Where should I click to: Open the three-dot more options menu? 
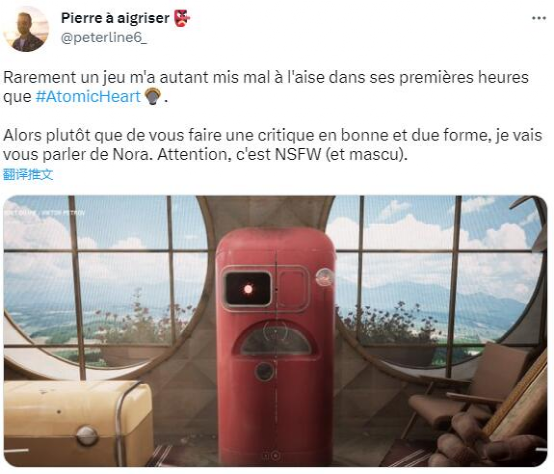(539, 18)
